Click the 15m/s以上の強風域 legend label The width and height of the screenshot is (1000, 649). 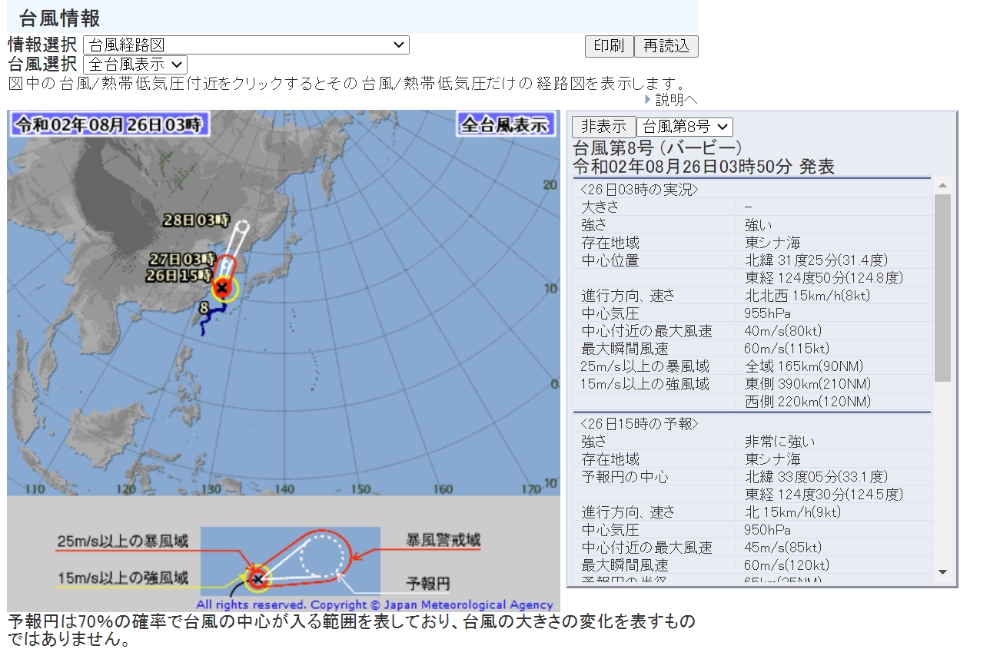[x=122, y=578]
